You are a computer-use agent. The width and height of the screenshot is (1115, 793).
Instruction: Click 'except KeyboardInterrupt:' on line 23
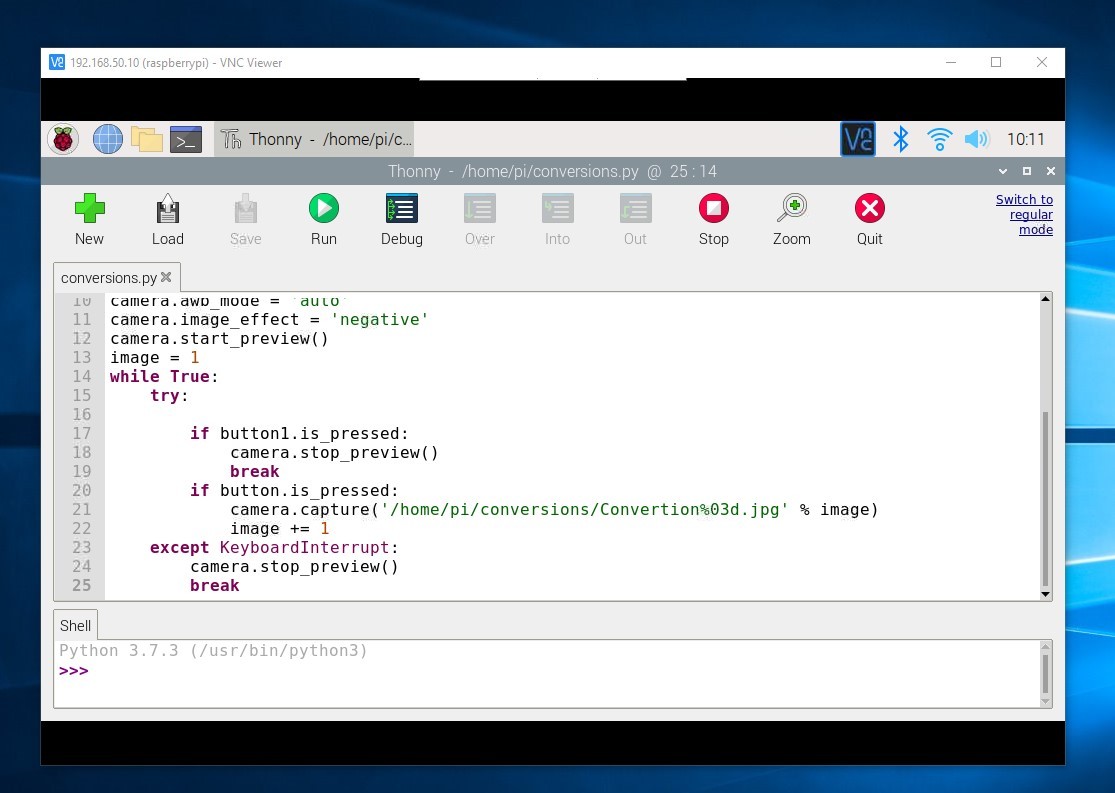(x=274, y=548)
